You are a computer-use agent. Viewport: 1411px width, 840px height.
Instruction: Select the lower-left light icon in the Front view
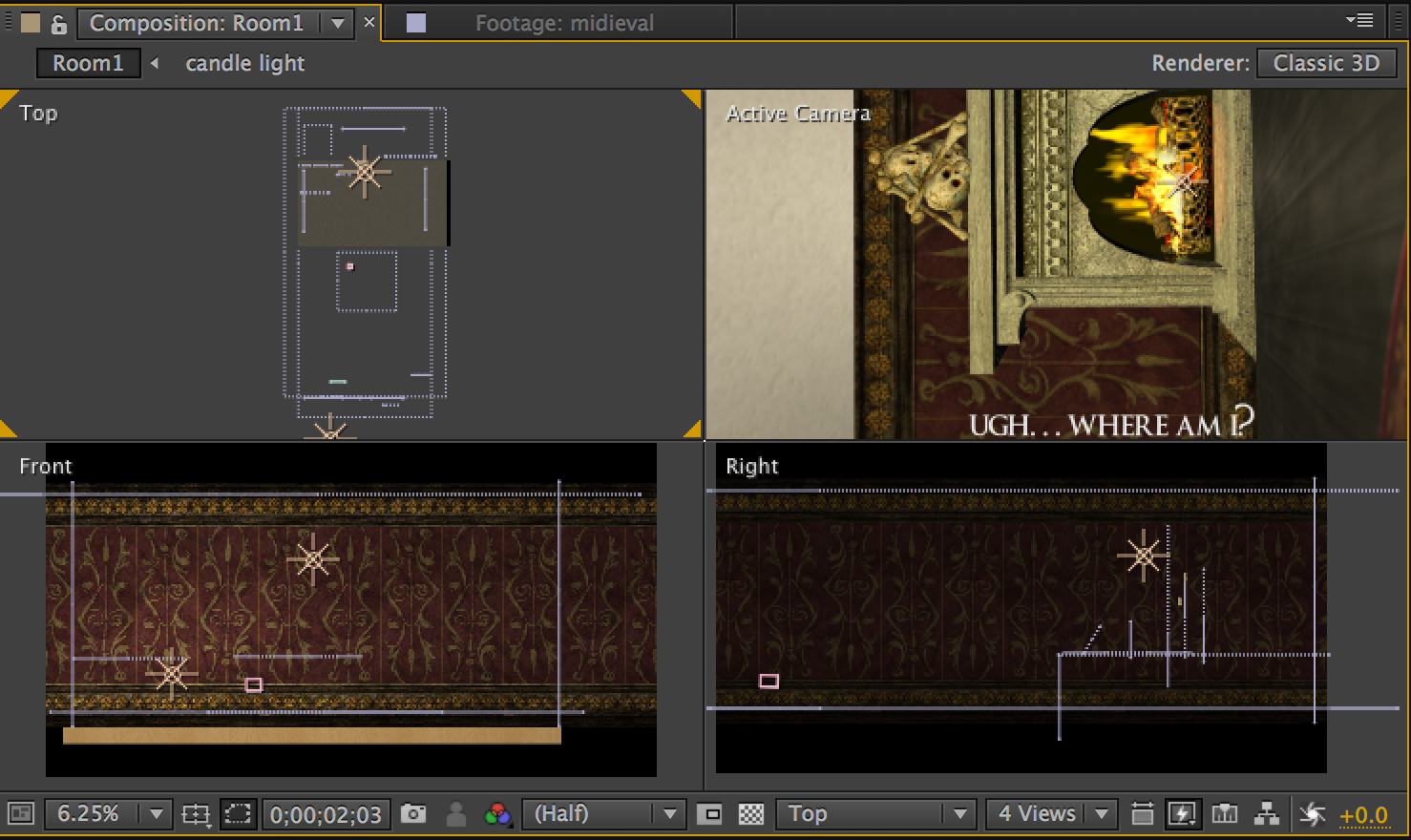[x=172, y=674]
